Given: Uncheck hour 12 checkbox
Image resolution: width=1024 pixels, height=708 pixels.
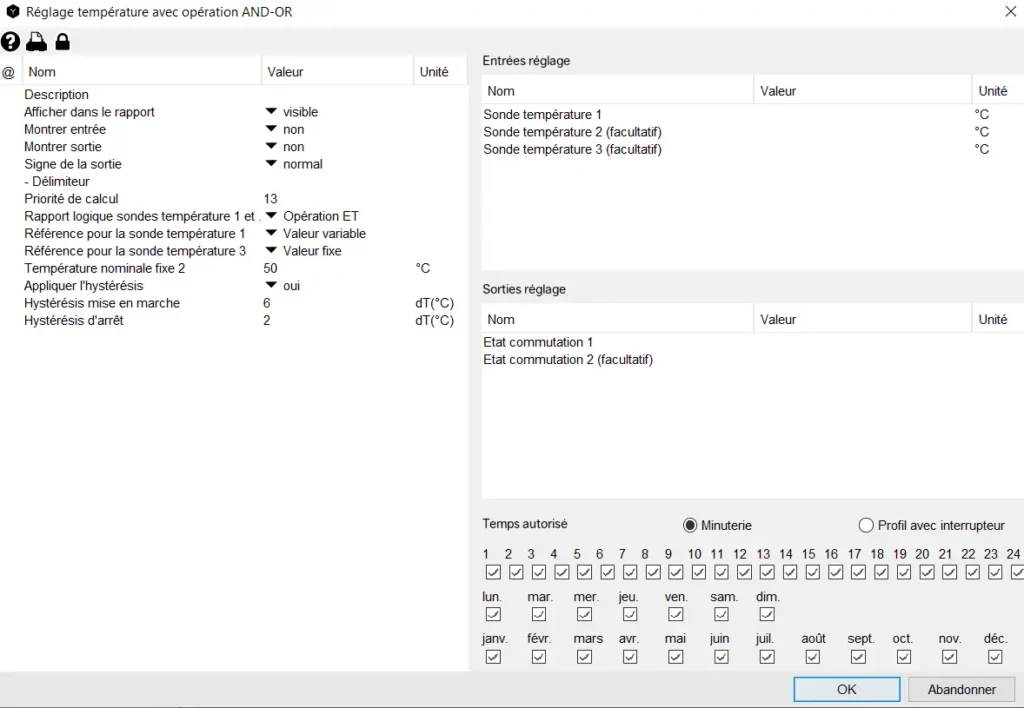Looking at the screenshot, I should click(744, 573).
